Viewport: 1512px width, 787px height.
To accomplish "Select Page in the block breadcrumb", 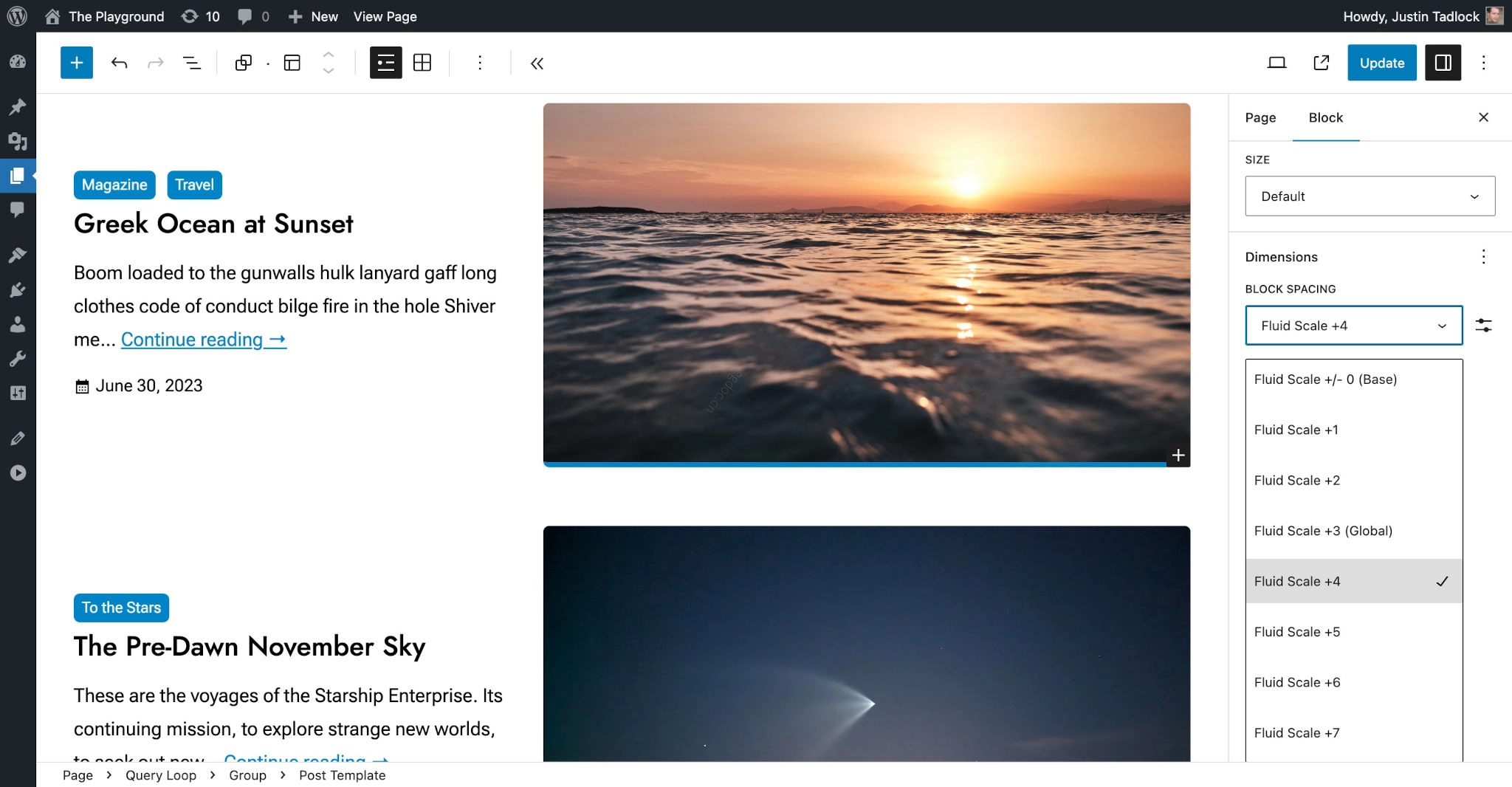I will coord(78,775).
